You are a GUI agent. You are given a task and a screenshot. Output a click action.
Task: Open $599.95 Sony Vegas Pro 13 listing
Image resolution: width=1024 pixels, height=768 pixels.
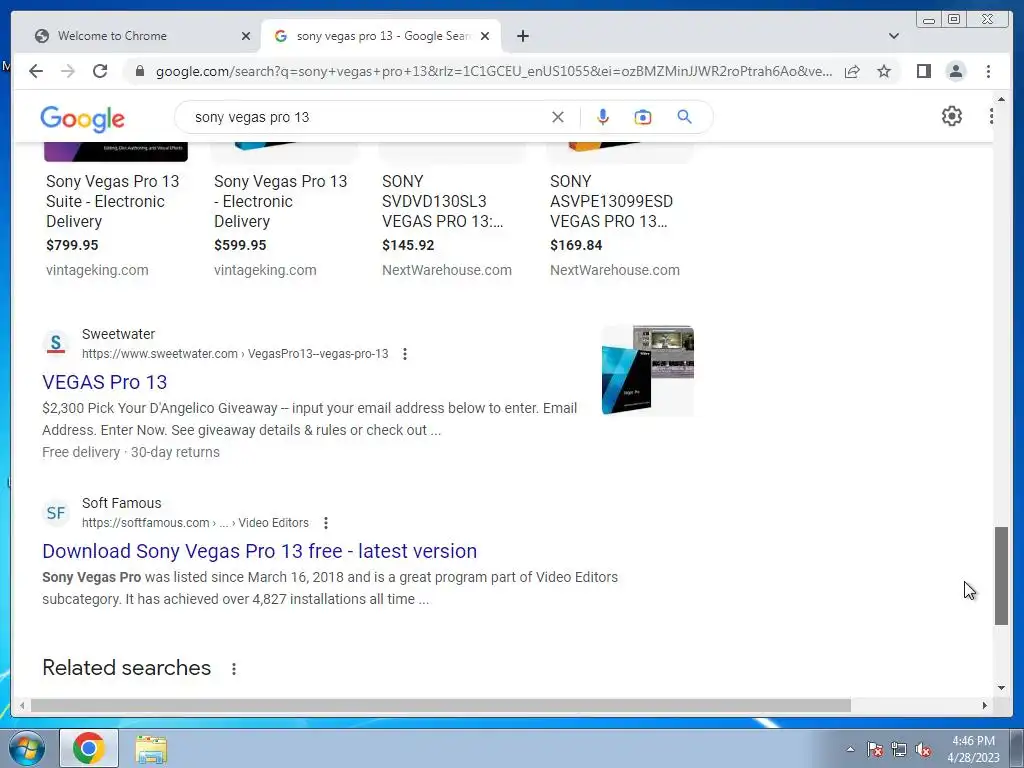coord(281,201)
